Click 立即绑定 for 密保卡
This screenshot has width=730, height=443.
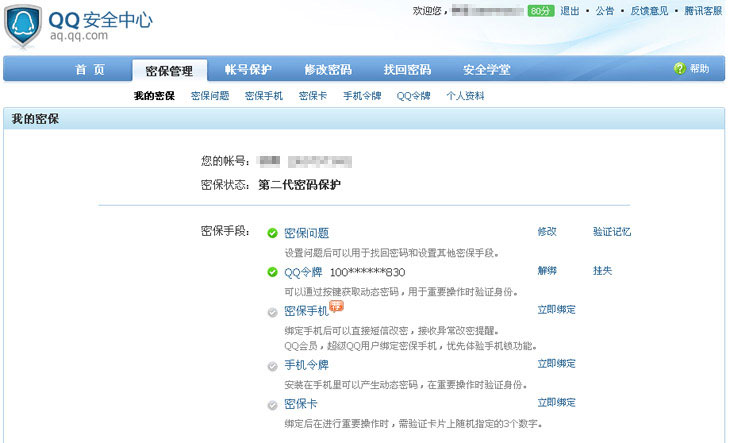pos(556,403)
